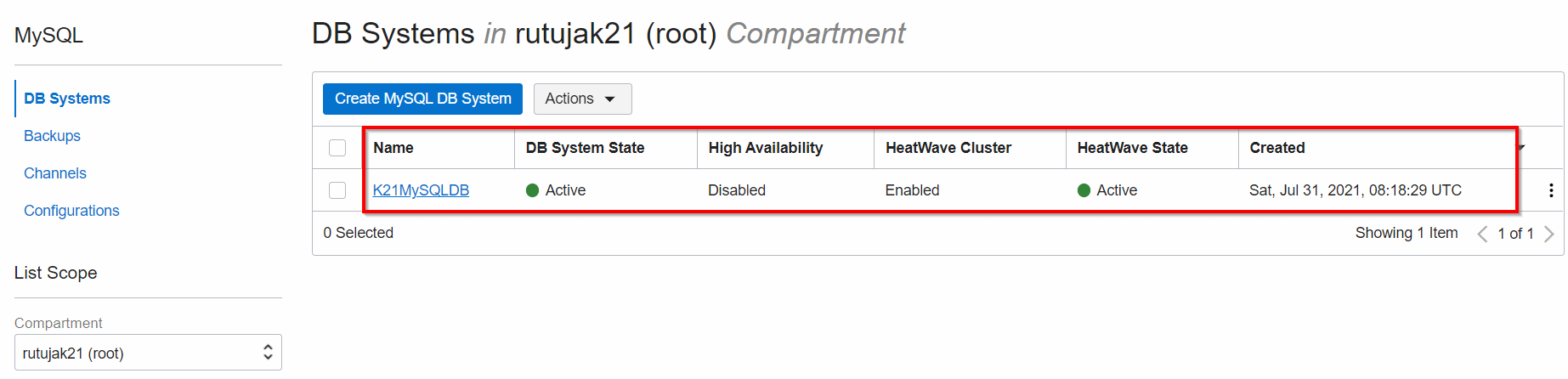Click the DB System State column header
This screenshot has width=1568, height=379.
click(585, 148)
